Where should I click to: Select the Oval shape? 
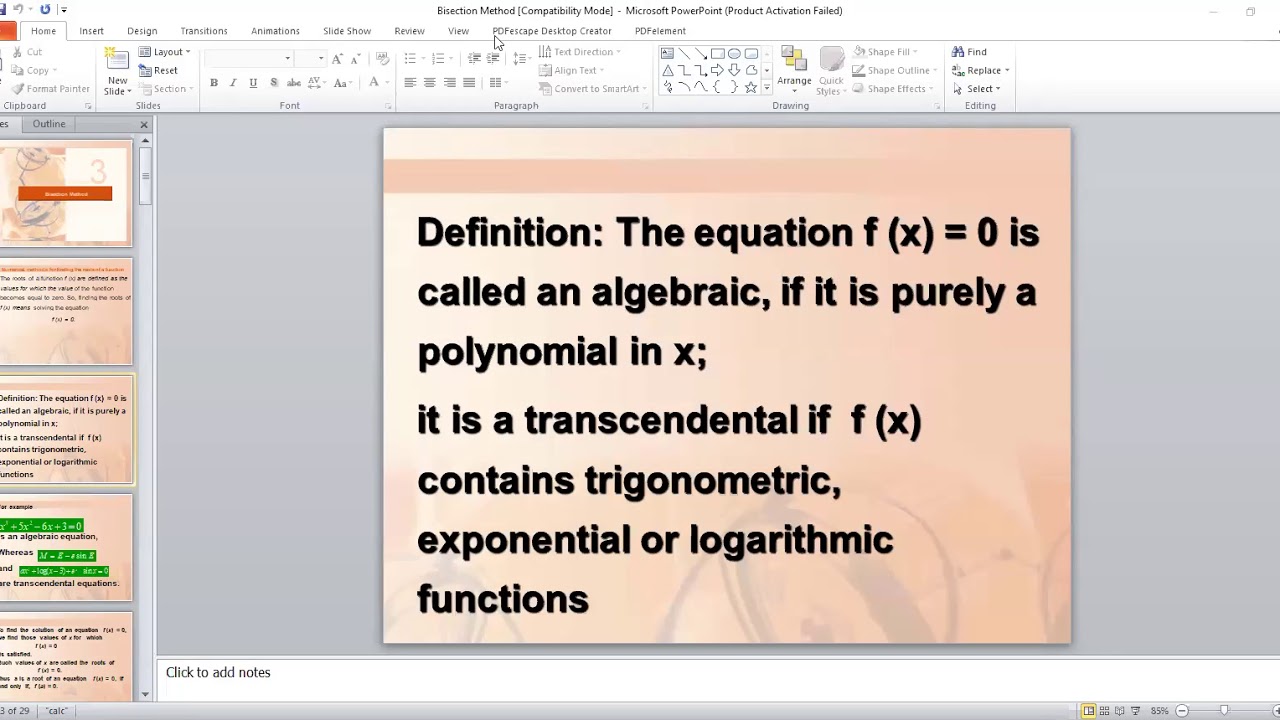[x=734, y=54]
